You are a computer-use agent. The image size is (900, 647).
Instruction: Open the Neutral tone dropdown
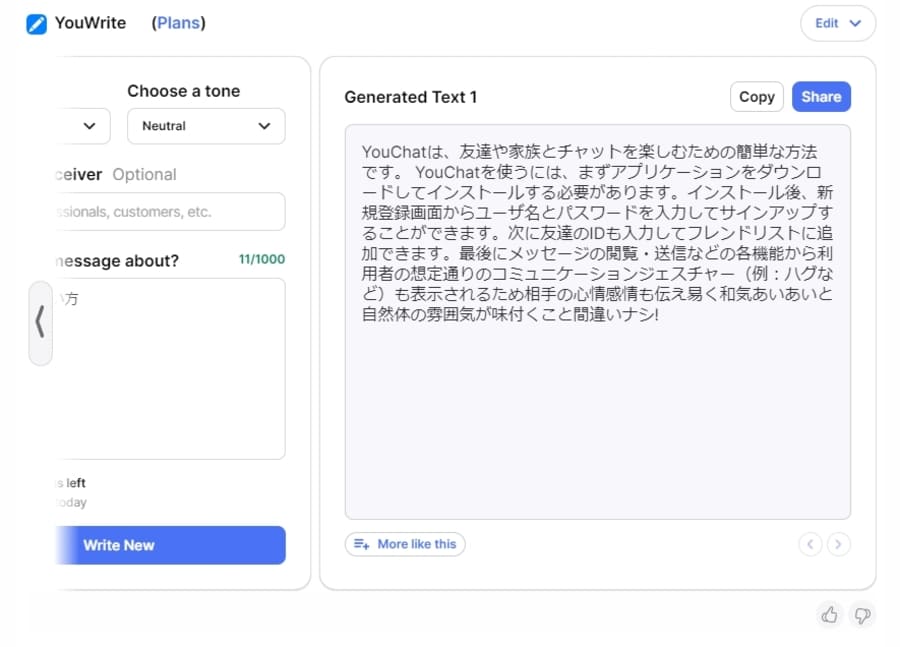pos(206,126)
